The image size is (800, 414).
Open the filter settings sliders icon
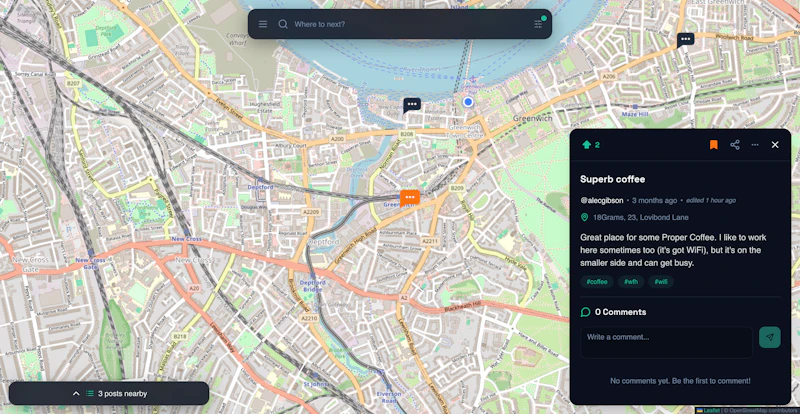(538, 23)
